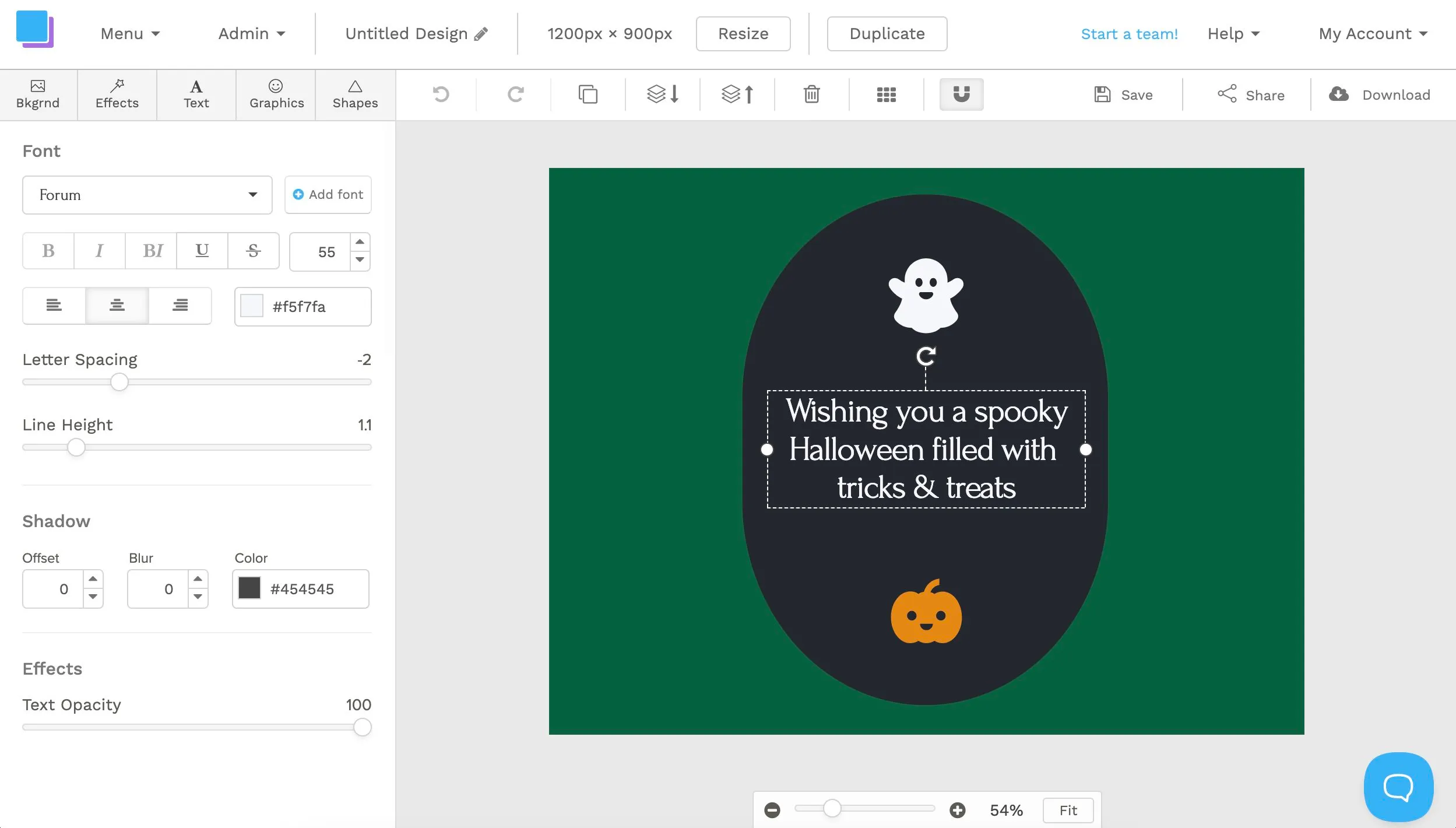Click the copy layer icon

pos(588,94)
